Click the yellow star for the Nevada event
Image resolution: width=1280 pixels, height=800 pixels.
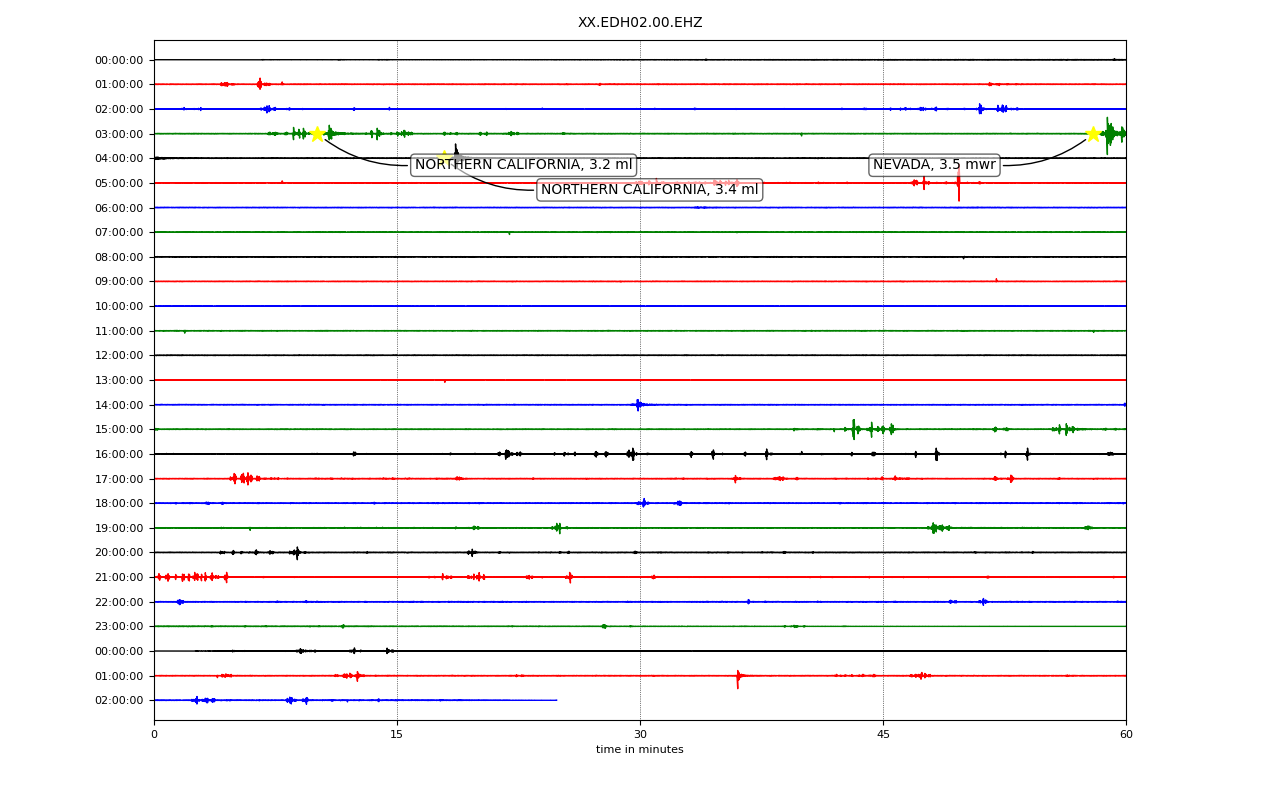tap(1093, 133)
